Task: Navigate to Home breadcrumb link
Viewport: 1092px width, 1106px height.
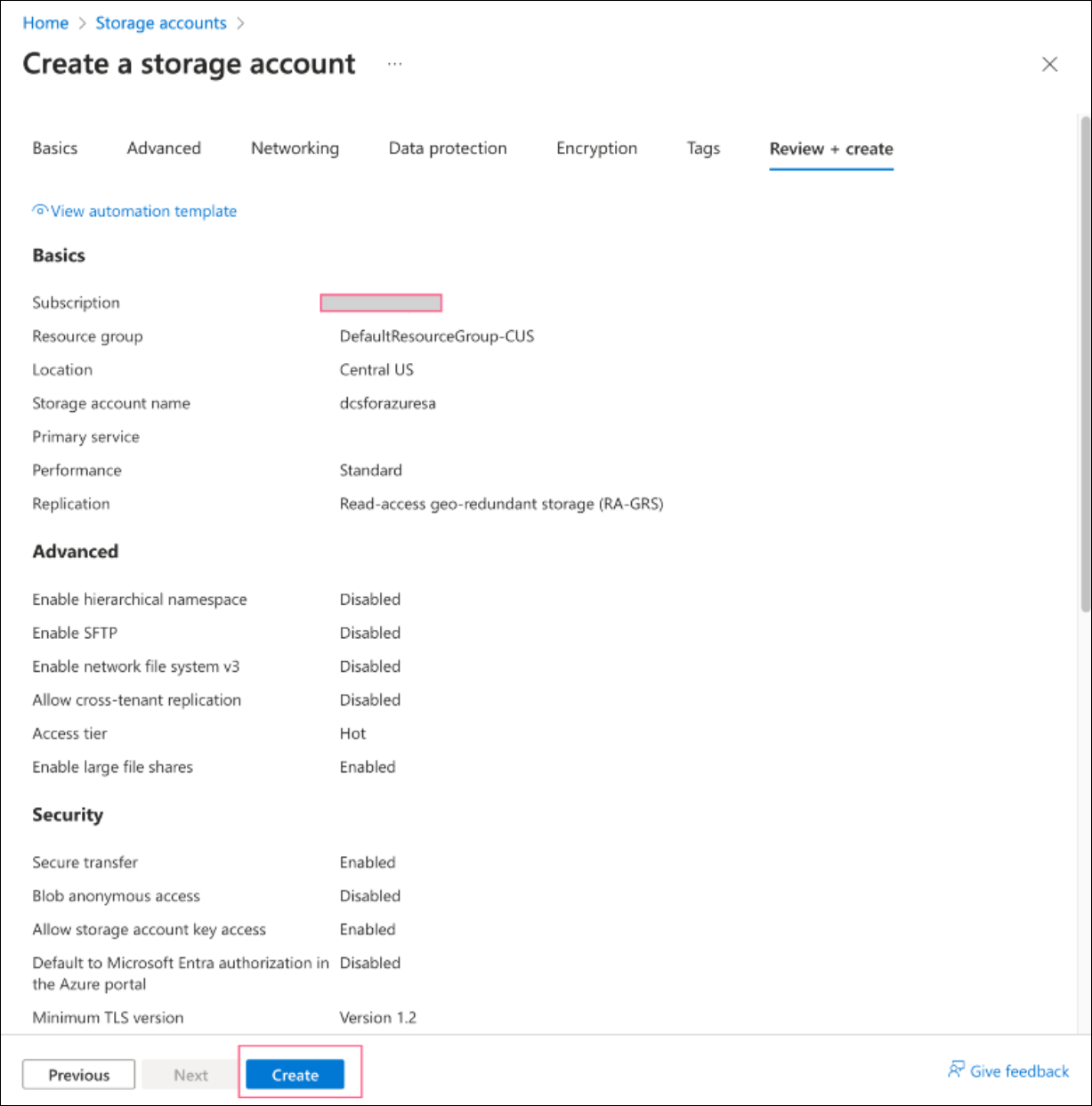Action: click(x=45, y=24)
